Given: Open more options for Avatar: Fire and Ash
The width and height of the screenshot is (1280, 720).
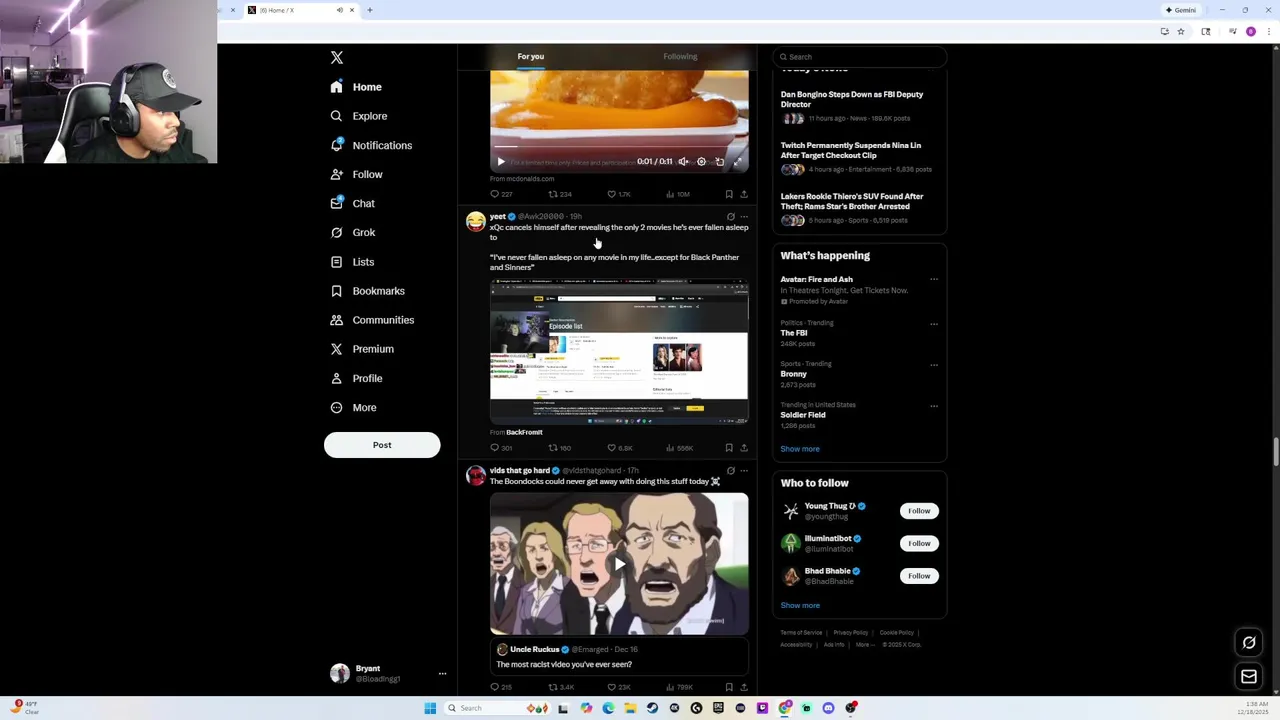Looking at the screenshot, I should click(934, 280).
